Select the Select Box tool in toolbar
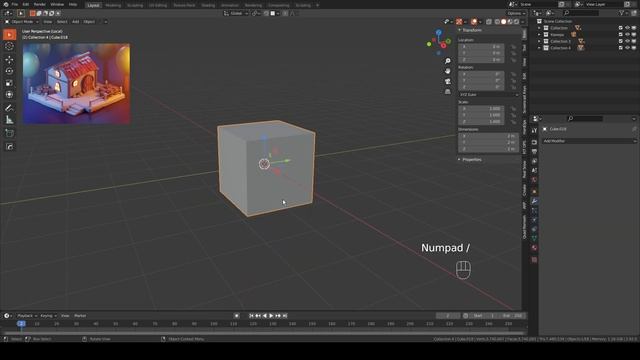Screen dimensions: 640x360 click(x=9, y=35)
